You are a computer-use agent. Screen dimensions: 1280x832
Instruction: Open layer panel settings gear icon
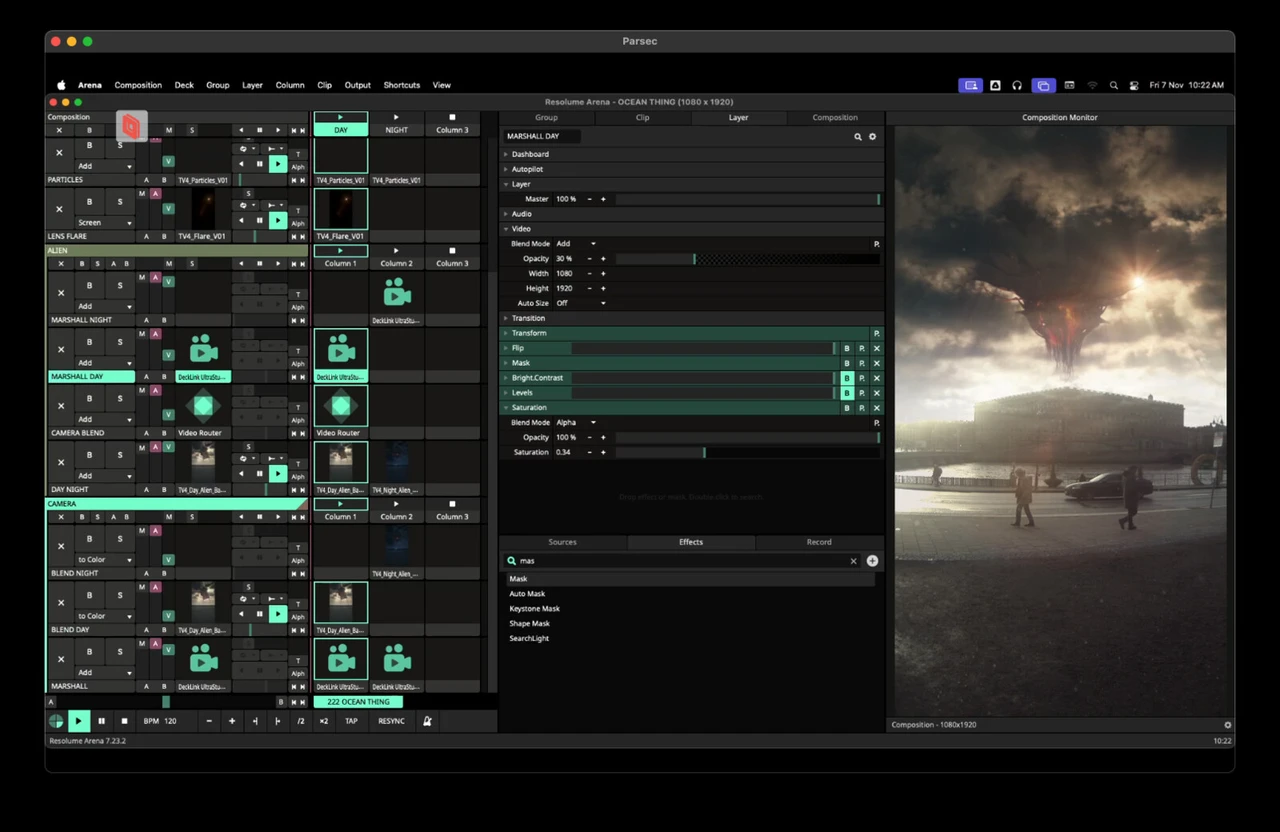[x=872, y=136]
